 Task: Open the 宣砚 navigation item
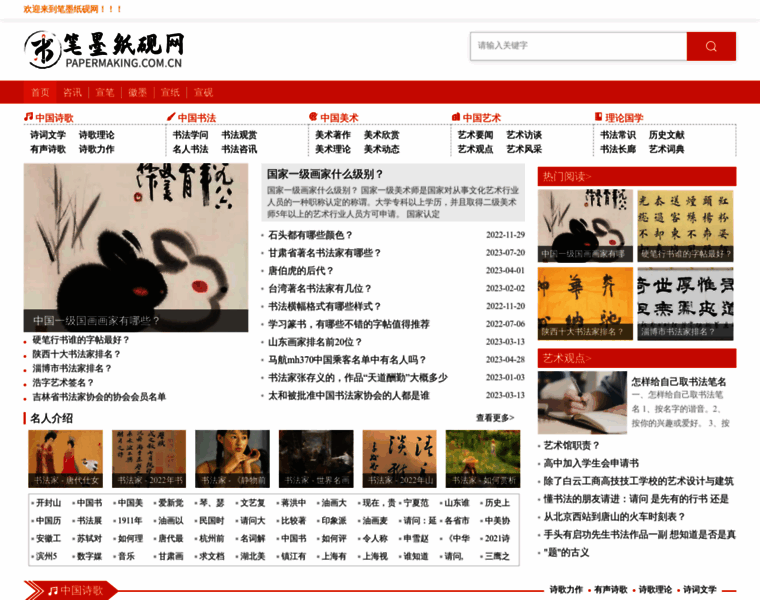[203, 92]
